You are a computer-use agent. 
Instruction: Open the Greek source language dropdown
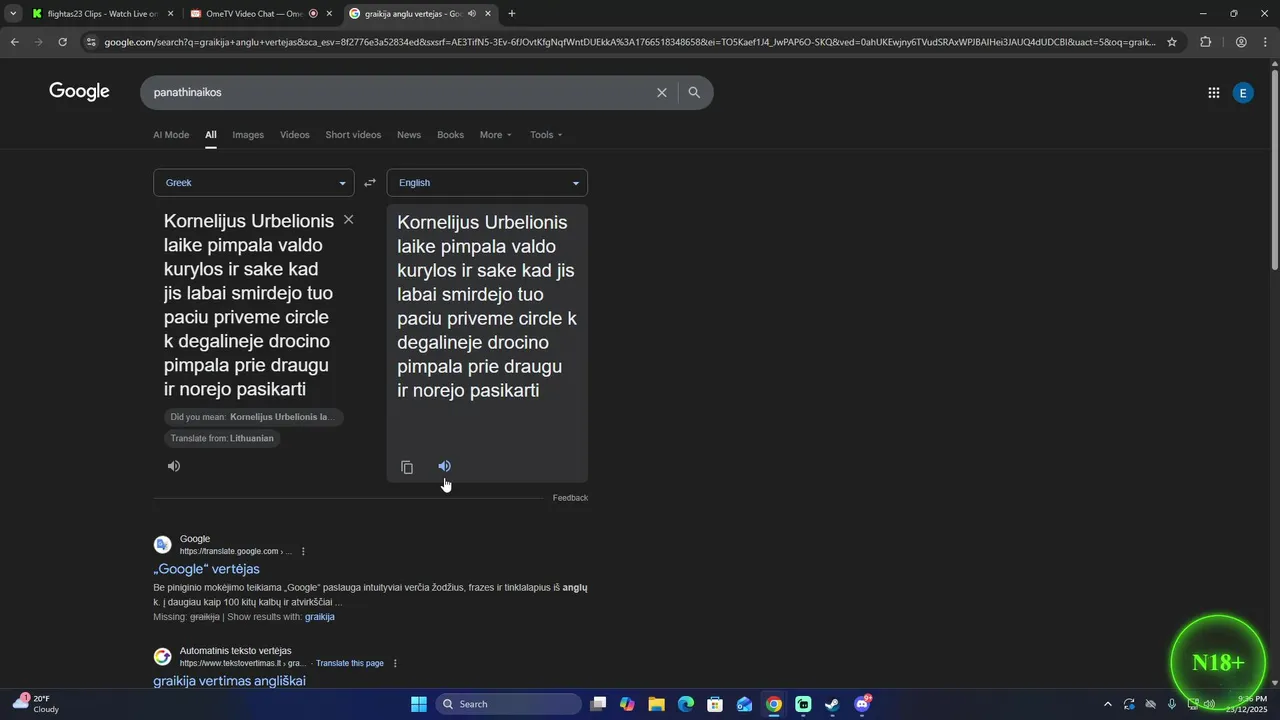click(254, 183)
